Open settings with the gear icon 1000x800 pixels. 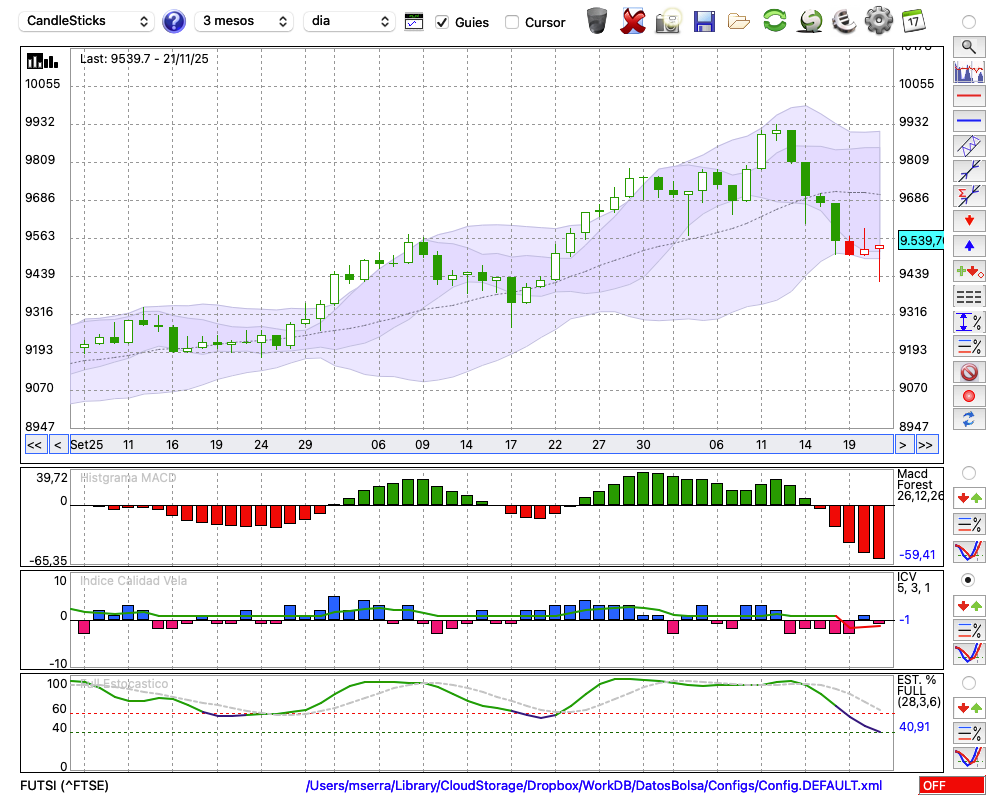(879, 20)
